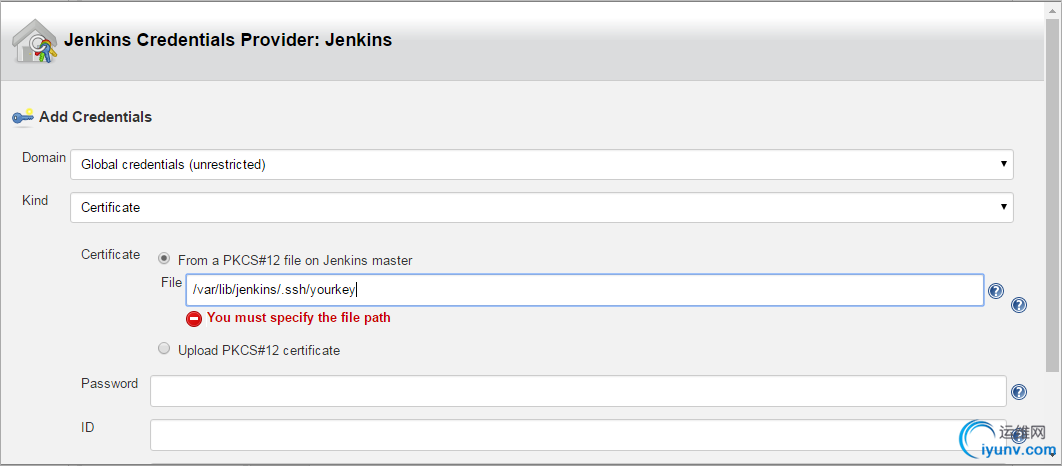Open the Domain dropdown

click(x=542, y=165)
